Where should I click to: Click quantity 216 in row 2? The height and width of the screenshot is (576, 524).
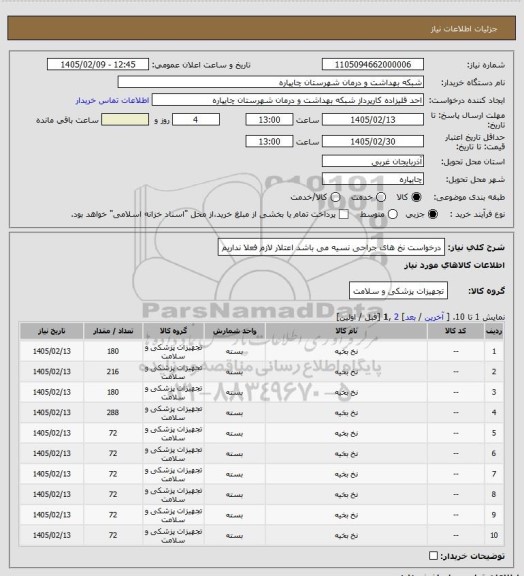(113, 372)
